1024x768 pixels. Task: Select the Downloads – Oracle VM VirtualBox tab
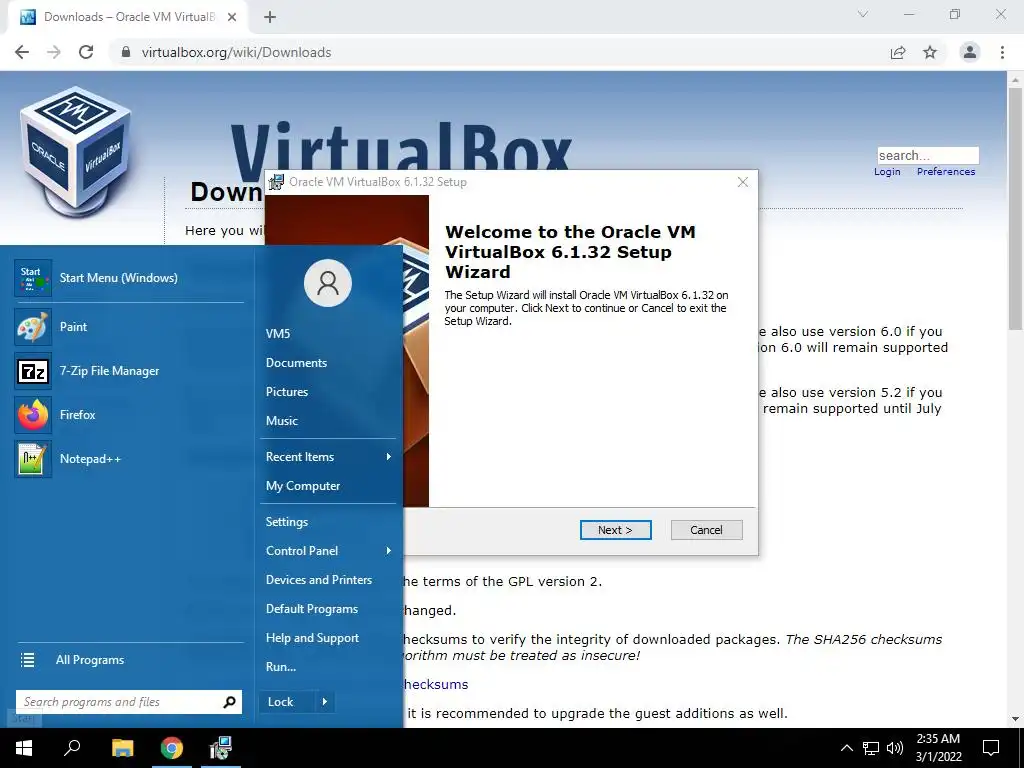point(129,17)
